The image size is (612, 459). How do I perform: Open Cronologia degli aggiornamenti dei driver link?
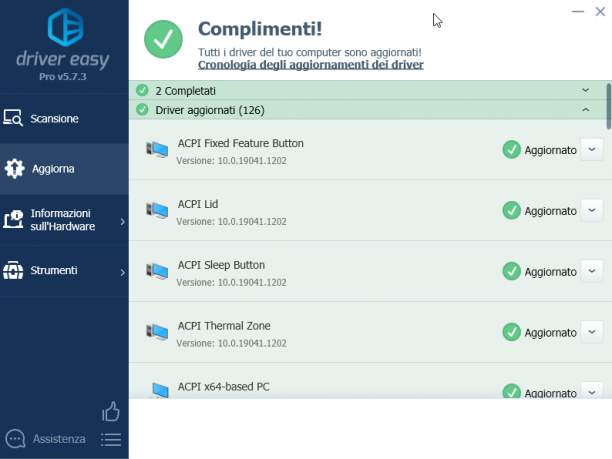pos(311,65)
